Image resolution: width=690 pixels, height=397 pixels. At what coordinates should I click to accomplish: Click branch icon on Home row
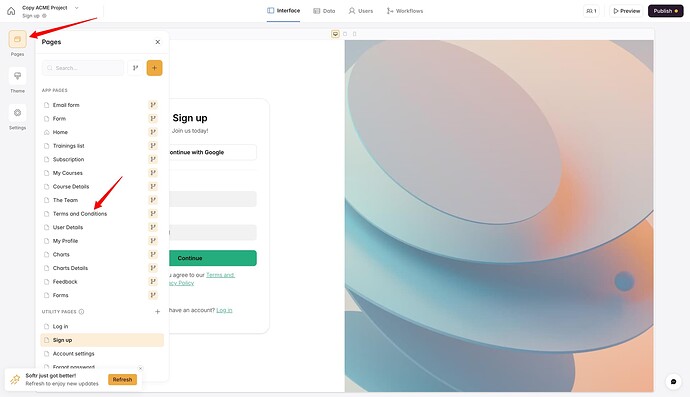pos(153,132)
